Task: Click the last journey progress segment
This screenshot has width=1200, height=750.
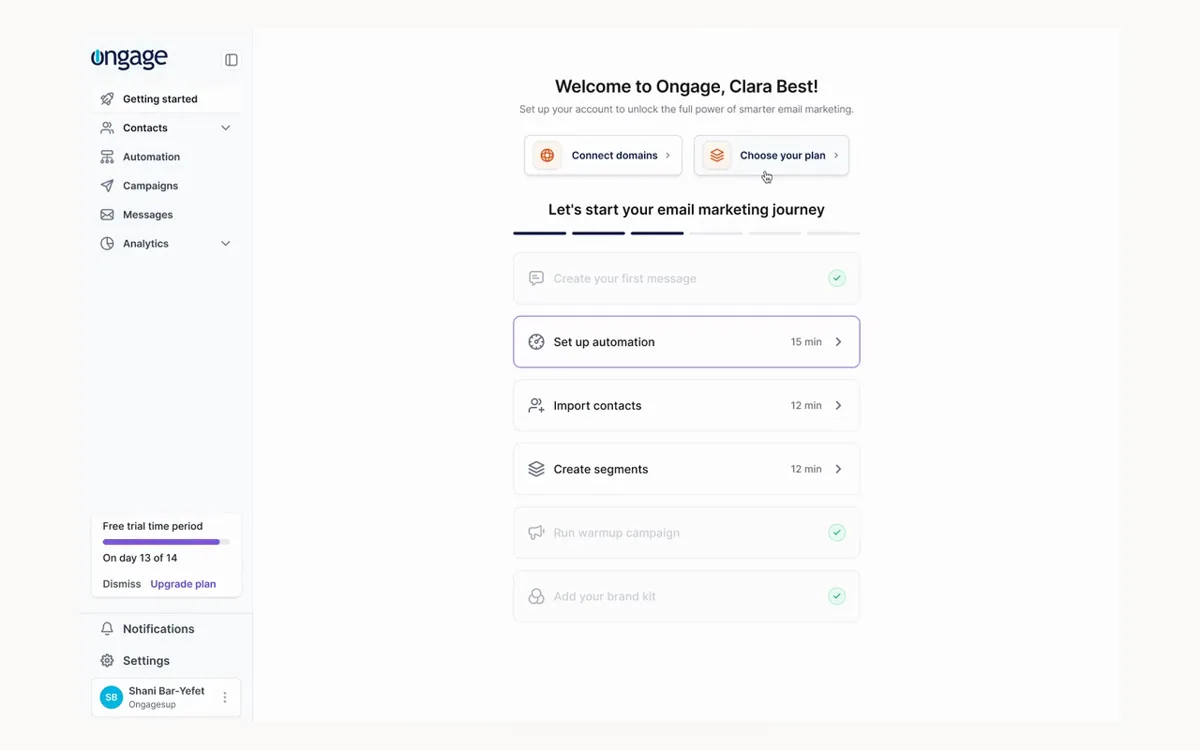Action: (833, 233)
